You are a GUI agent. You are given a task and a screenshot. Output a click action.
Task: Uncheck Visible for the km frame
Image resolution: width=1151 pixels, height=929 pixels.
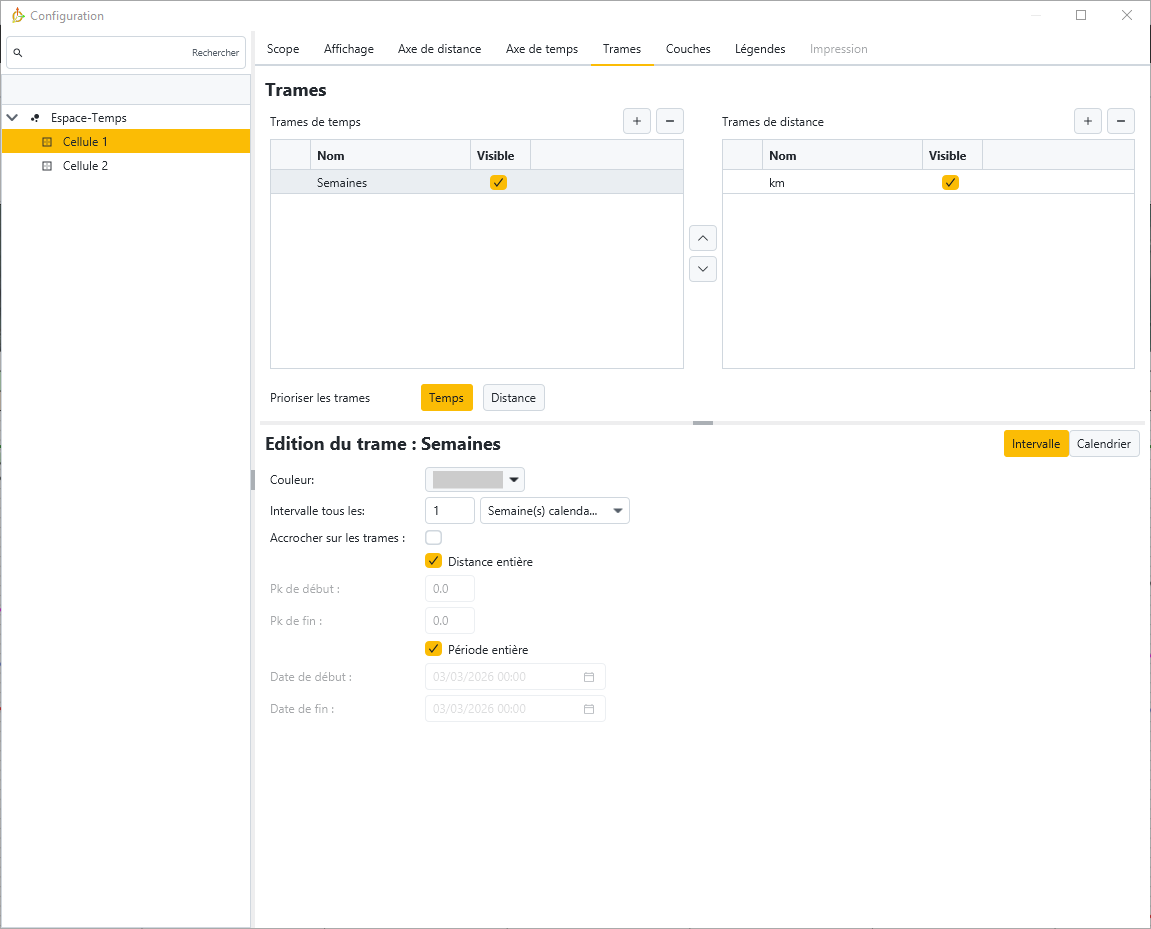[x=950, y=182]
